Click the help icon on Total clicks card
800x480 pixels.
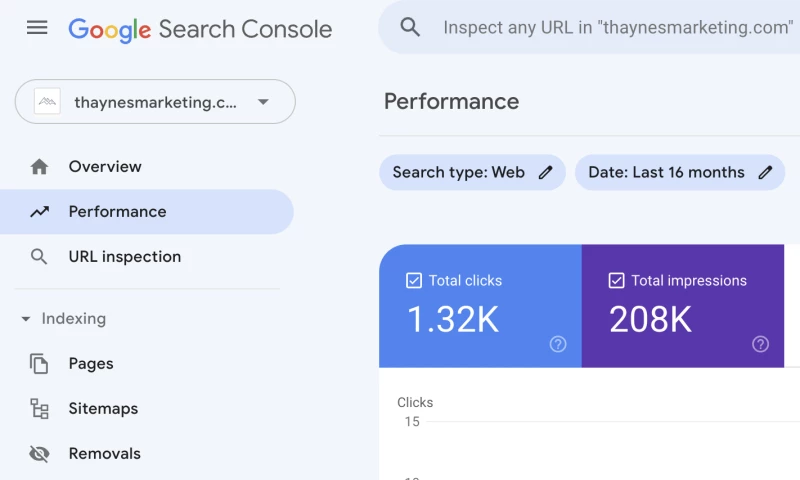558,344
